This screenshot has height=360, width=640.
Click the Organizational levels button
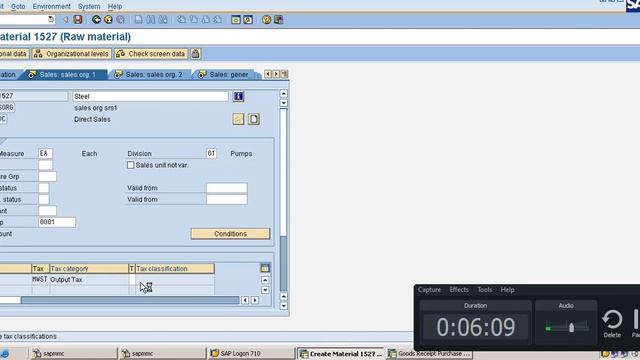pyautogui.click(x=71, y=54)
